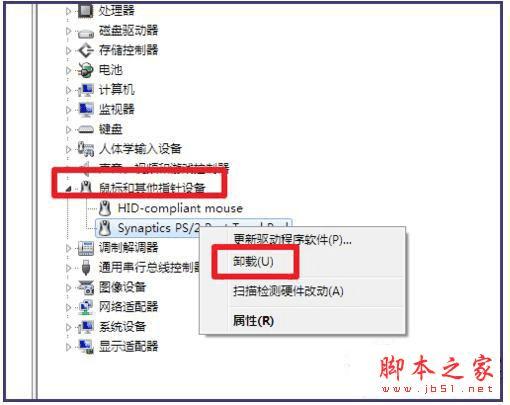The image size is (510, 405).
Task: Click the modem (调制解调器) icon
Action: point(86,248)
